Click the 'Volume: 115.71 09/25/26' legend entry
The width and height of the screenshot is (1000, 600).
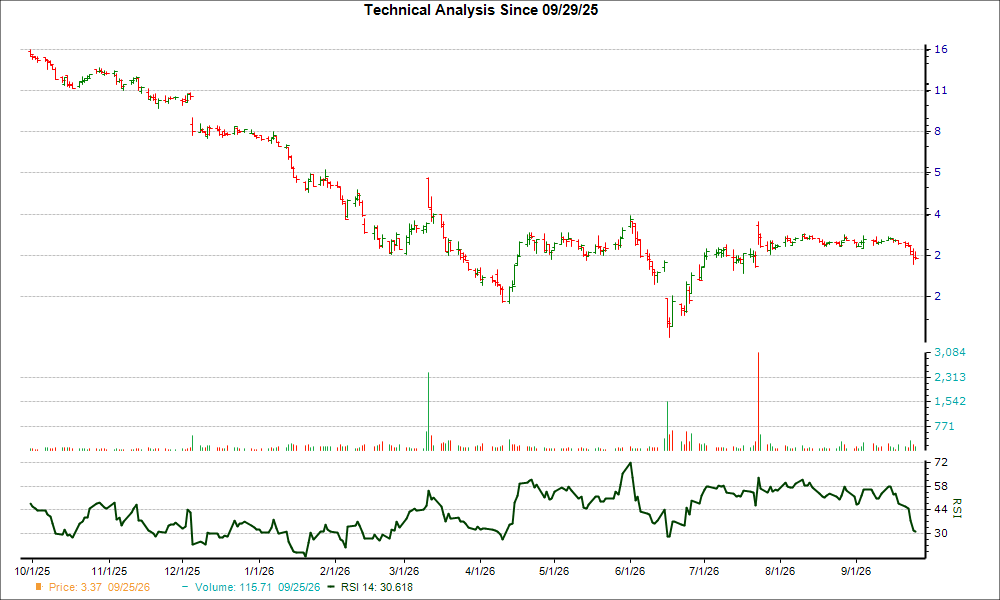pyautogui.click(x=258, y=587)
